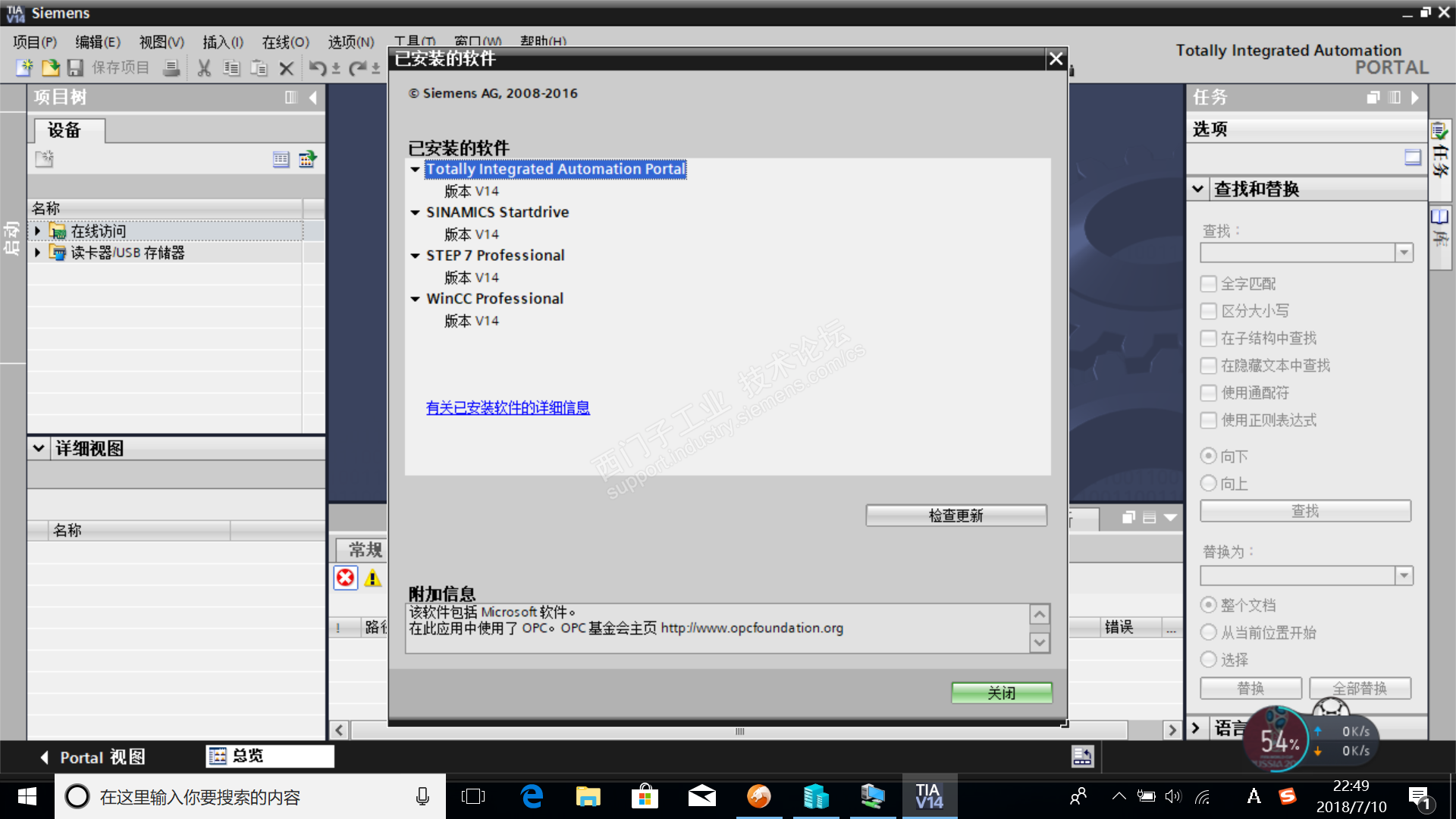This screenshot has height=819, width=1456.
Task: Click the 检查更新 button
Action: [955, 516]
